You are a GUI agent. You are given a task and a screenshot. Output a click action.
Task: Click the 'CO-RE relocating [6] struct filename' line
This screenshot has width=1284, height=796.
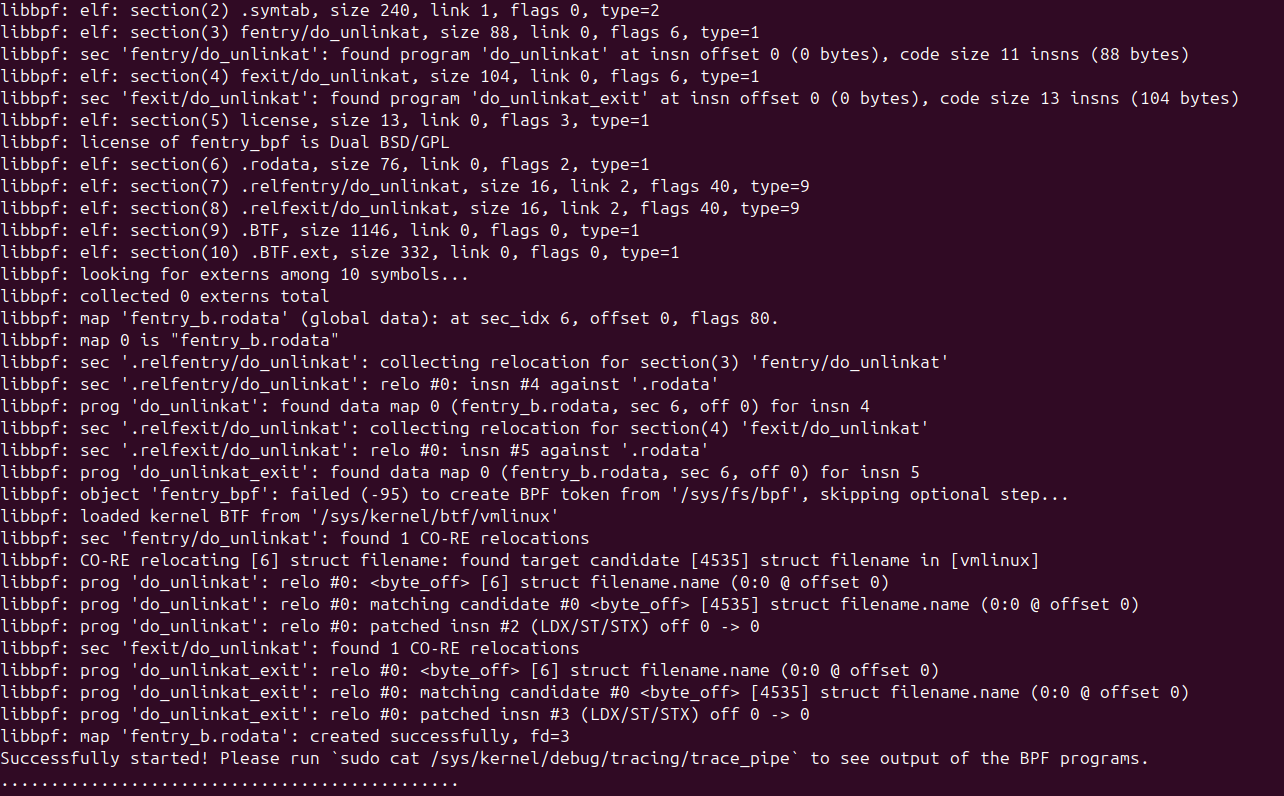(x=520, y=560)
